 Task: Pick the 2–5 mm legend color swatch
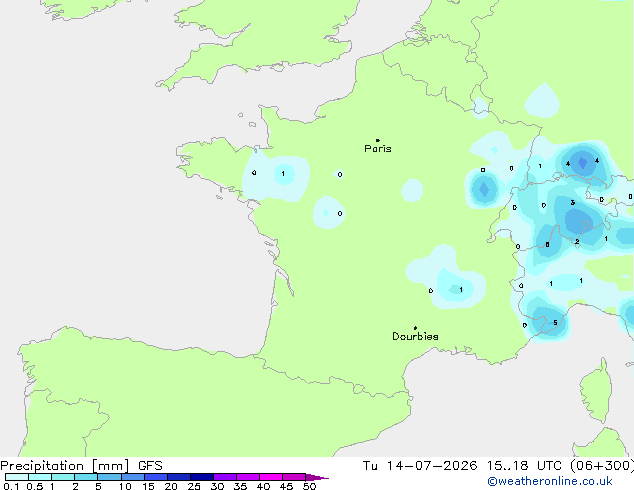(x=86, y=477)
